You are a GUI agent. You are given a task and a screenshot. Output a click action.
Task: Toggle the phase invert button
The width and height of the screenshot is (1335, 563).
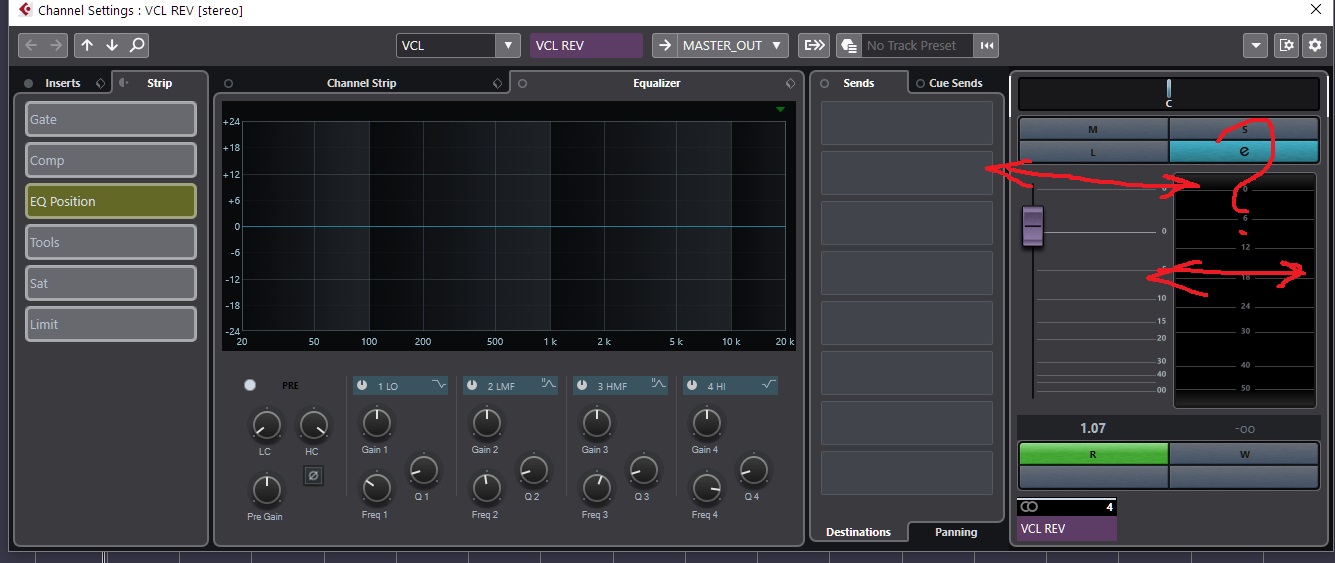[313, 475]
